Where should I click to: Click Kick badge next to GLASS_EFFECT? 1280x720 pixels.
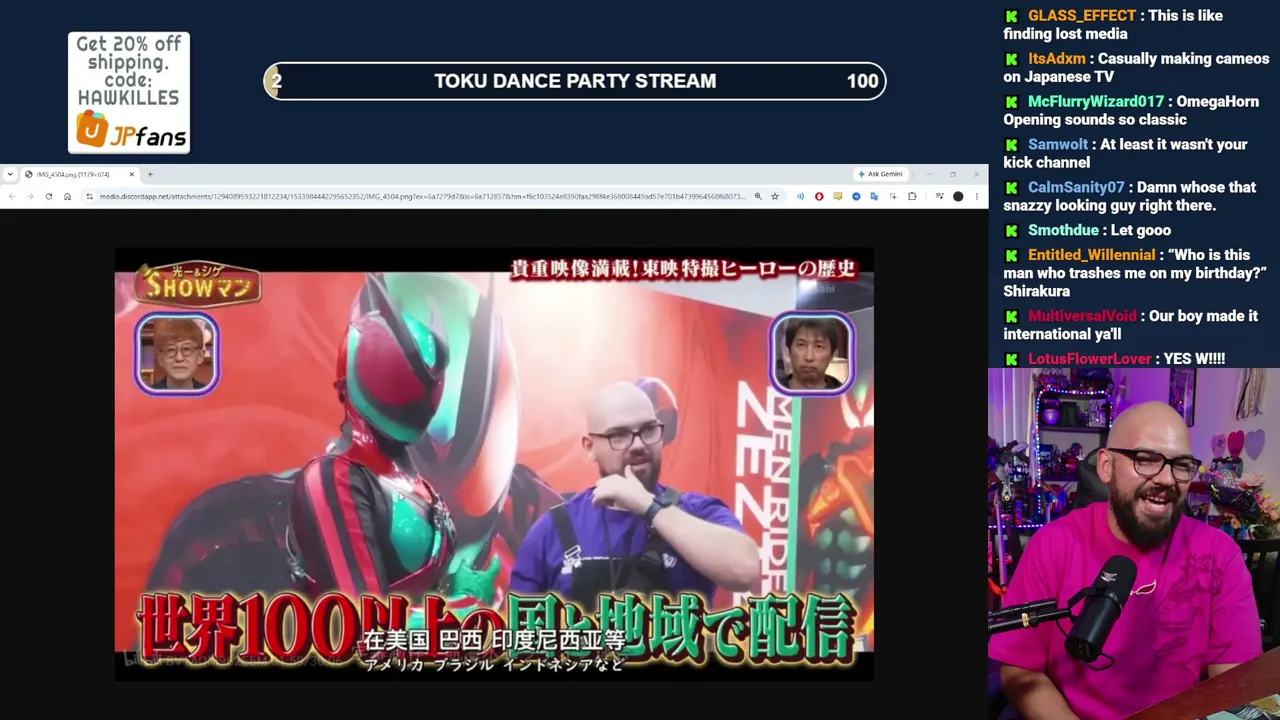(1012, 16)
